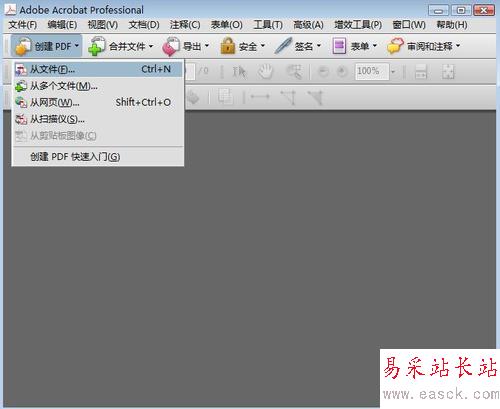Screen dimensions: 500x409
Task: Click the 签名 toolbar label
Action: pyautogui.click(x=304, y=46)
